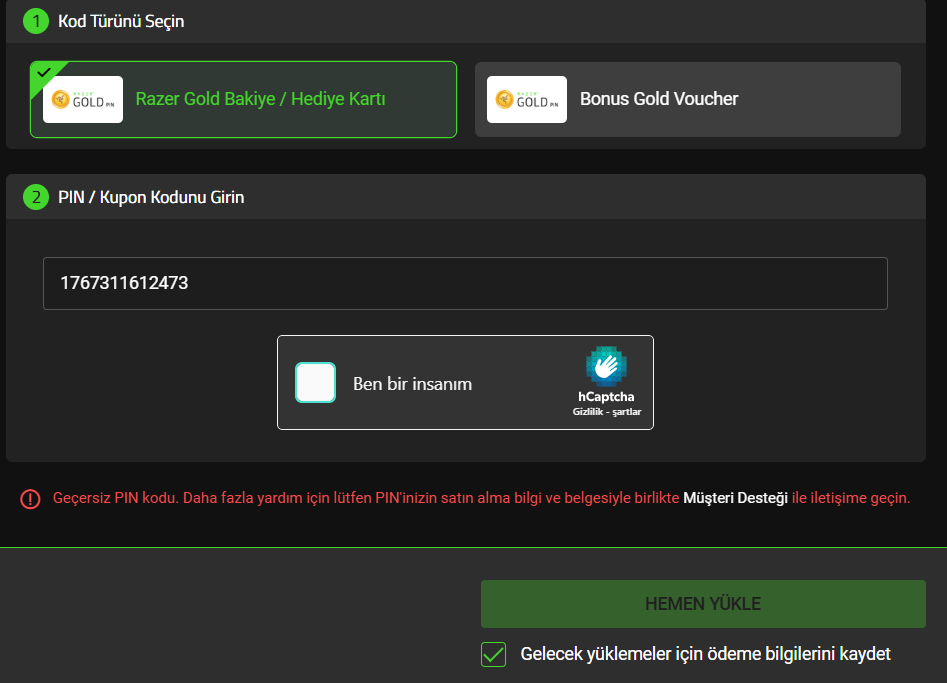Click the green checkmark on the selected card
Screen dimensions: 947x683
[43, 72]
